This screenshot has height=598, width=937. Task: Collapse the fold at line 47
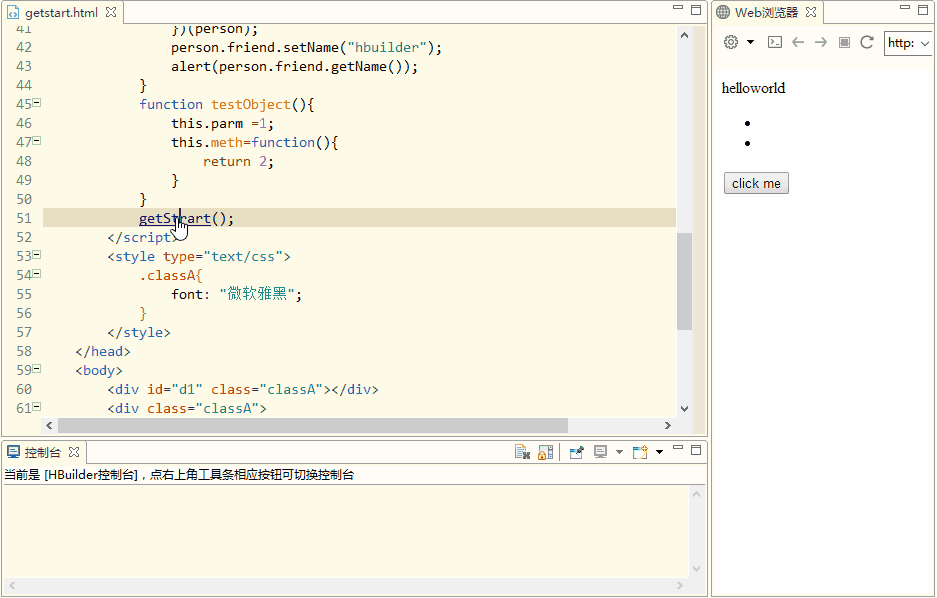(x=37, y=141)
